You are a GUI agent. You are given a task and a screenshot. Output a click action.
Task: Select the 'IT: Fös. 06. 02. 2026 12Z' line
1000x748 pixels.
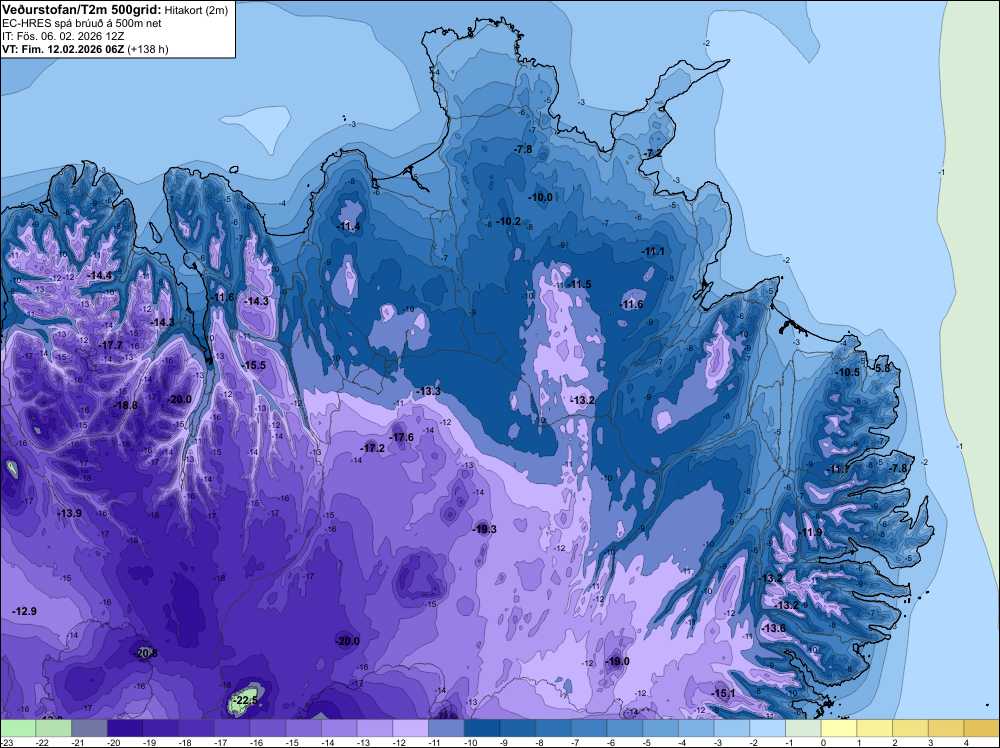coord(62,36)
